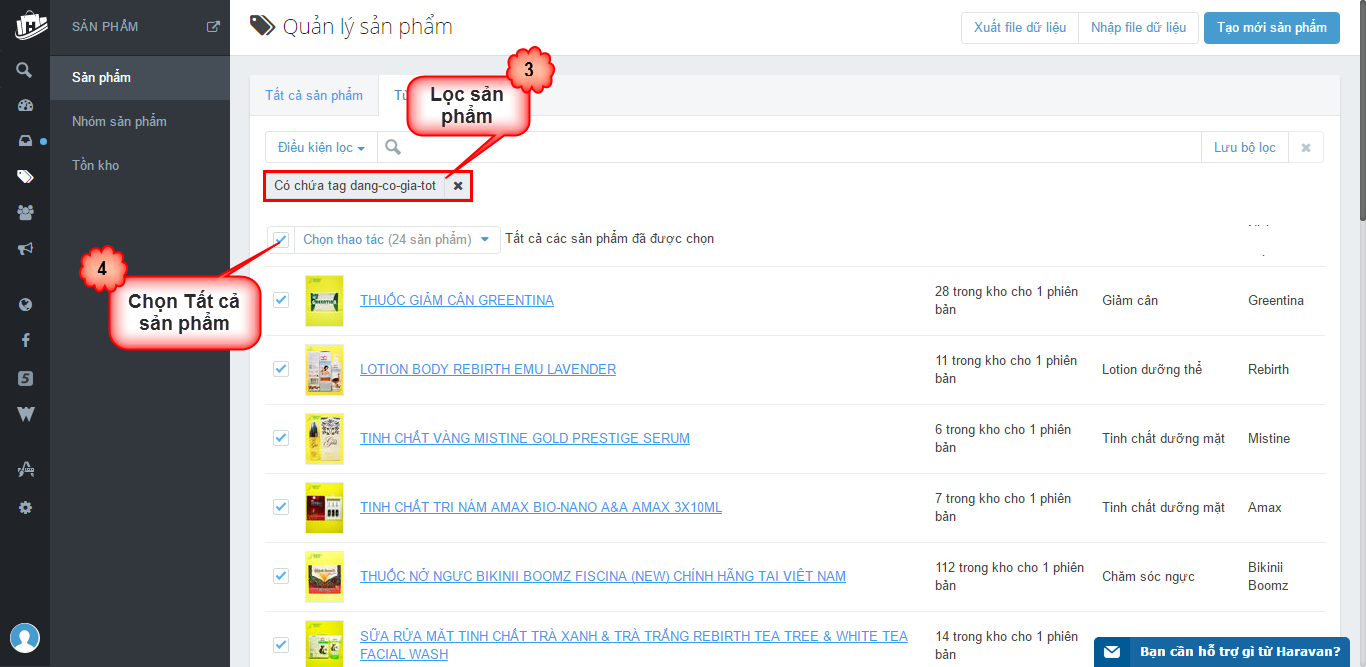Click the Lotion Body Rebirth thumbnail
This screenshot has height=667, width=1366.
pyautogui.click(x=324, y=370)
